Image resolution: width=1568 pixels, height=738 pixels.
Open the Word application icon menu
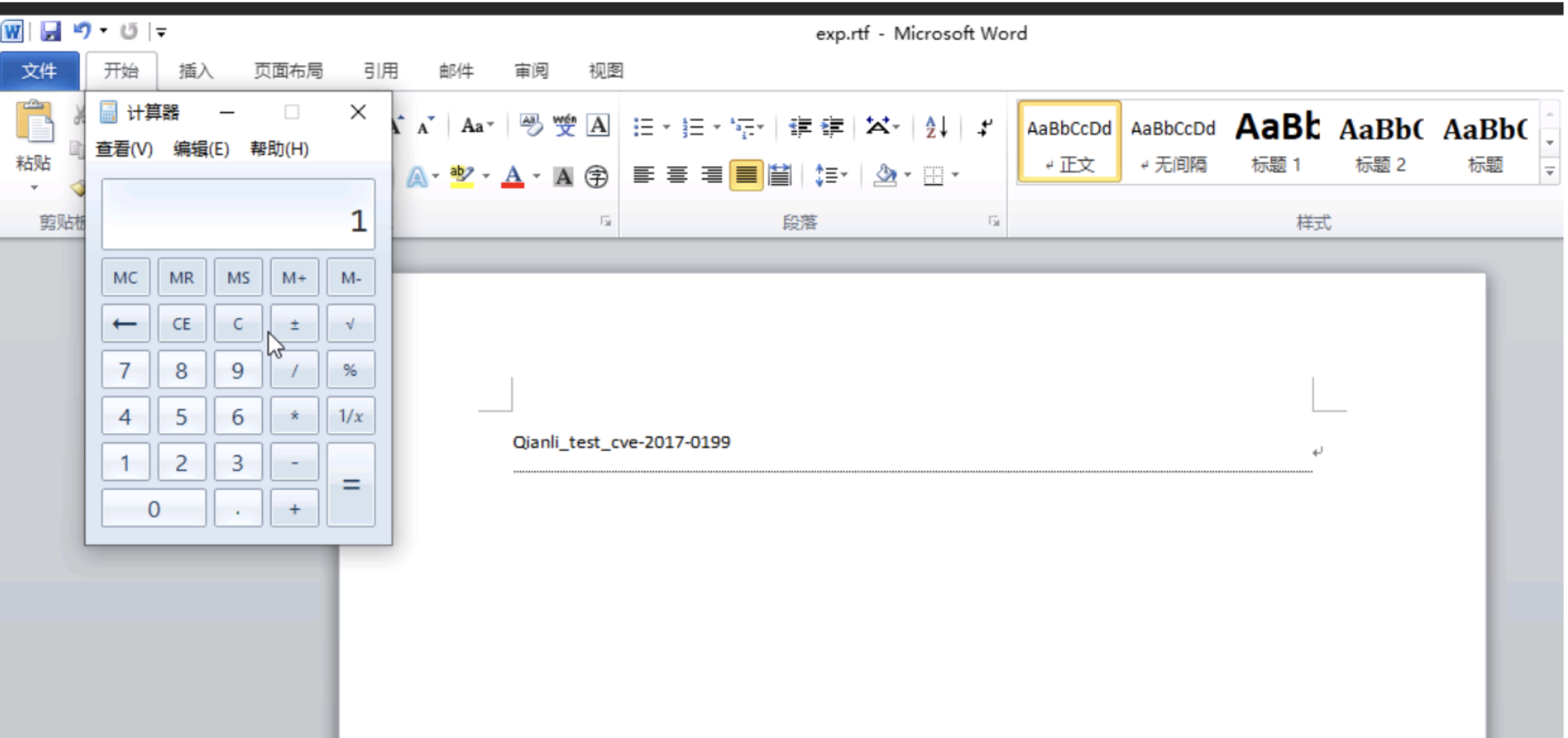(13, 31)
